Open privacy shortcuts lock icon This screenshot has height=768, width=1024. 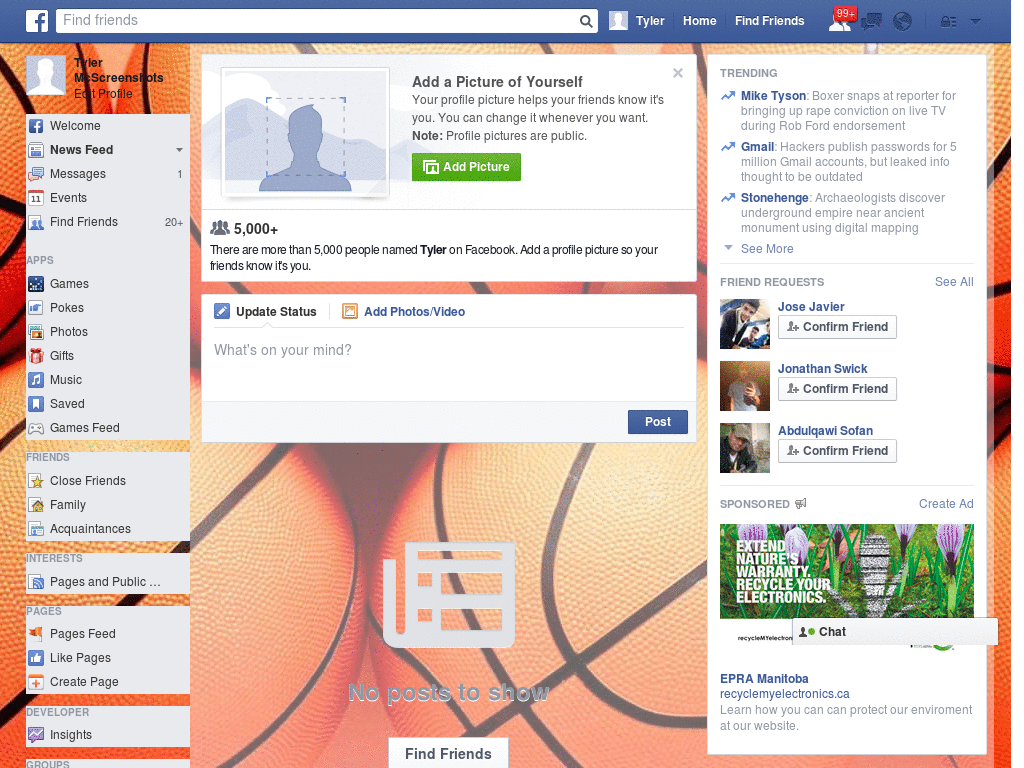click(x=948, y=22)
